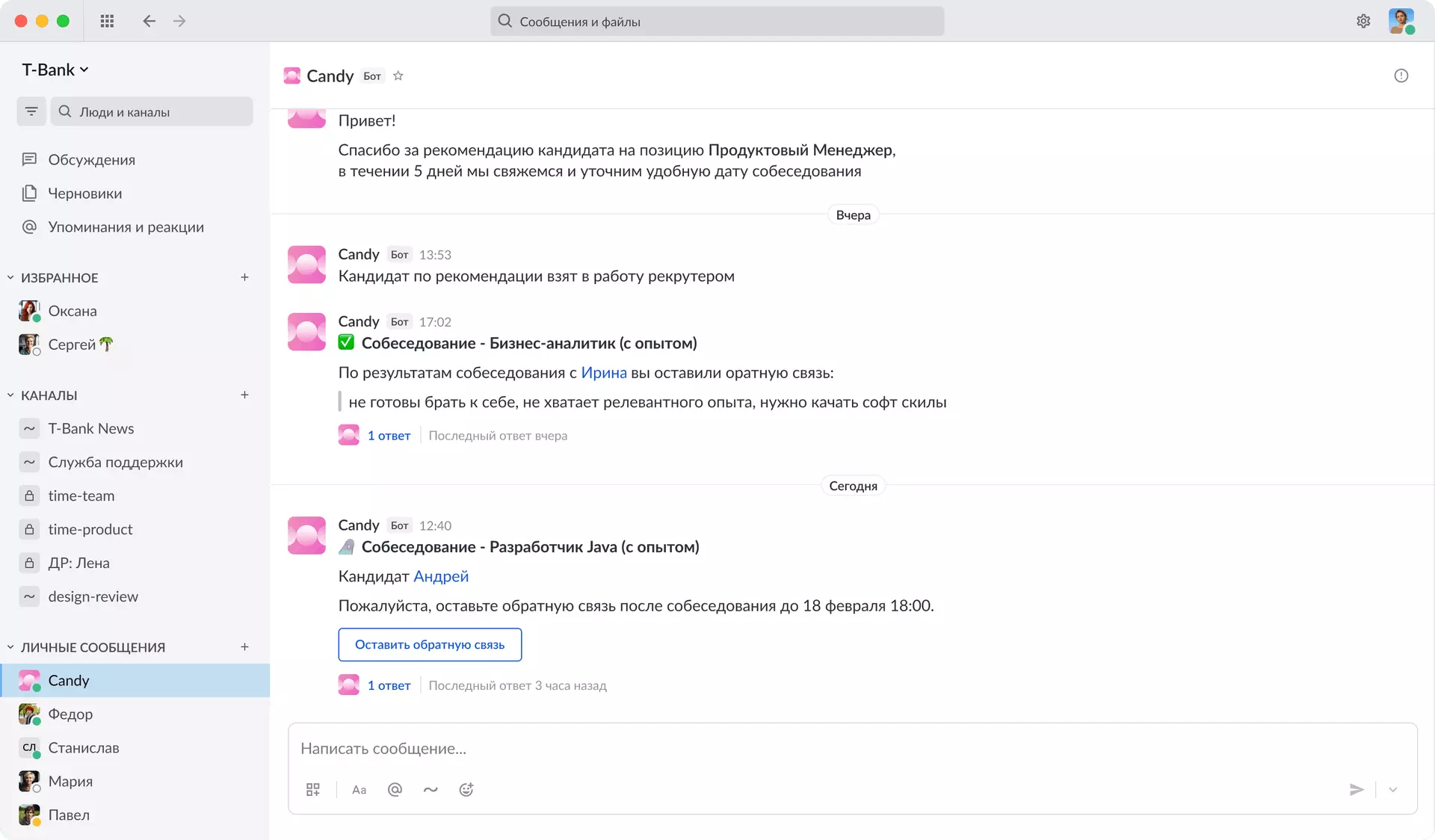
Task: Star the Candy chat as favorite
Action: (398, 75)
